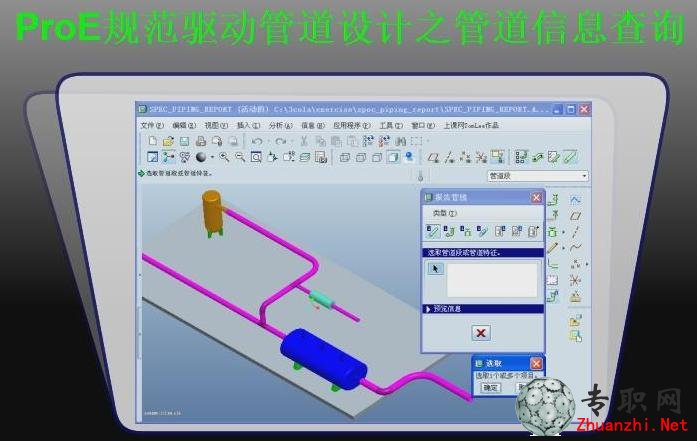This screenshot has height=441, width=697.
Task: Click the Zoom In magnifier icon
Action: 224,157
